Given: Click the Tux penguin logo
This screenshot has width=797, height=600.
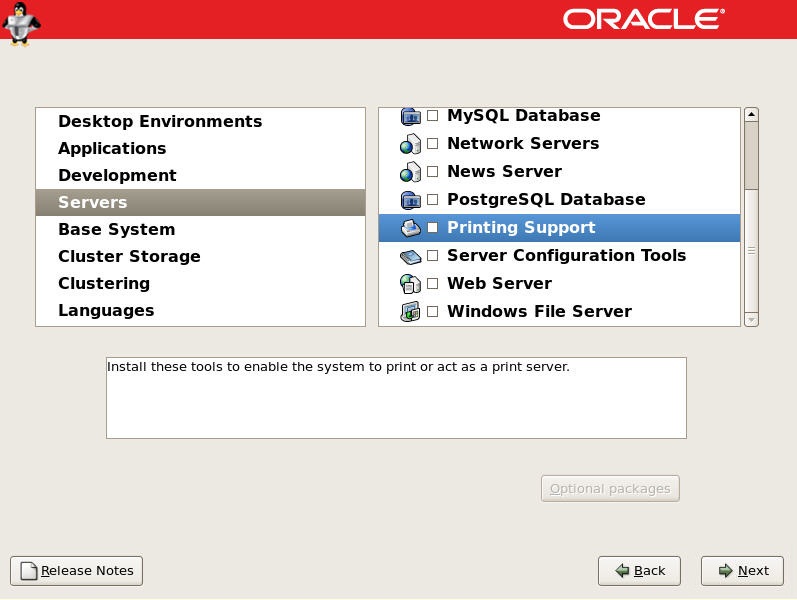Looking at the screenshot, I should (21, 23).
